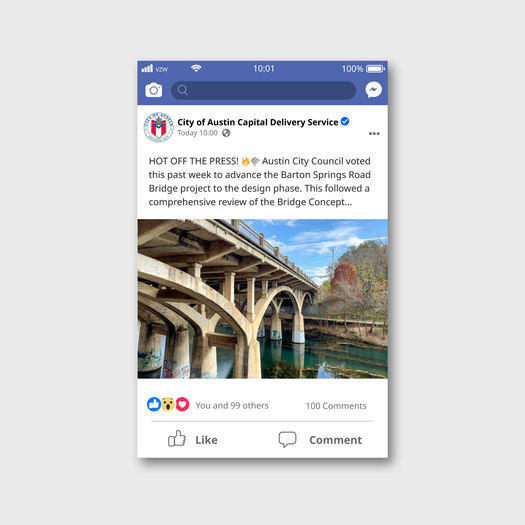Open the bridge photo thumbnail
The width and height of the screenshot is (525, 525).
tap(263, 299)
